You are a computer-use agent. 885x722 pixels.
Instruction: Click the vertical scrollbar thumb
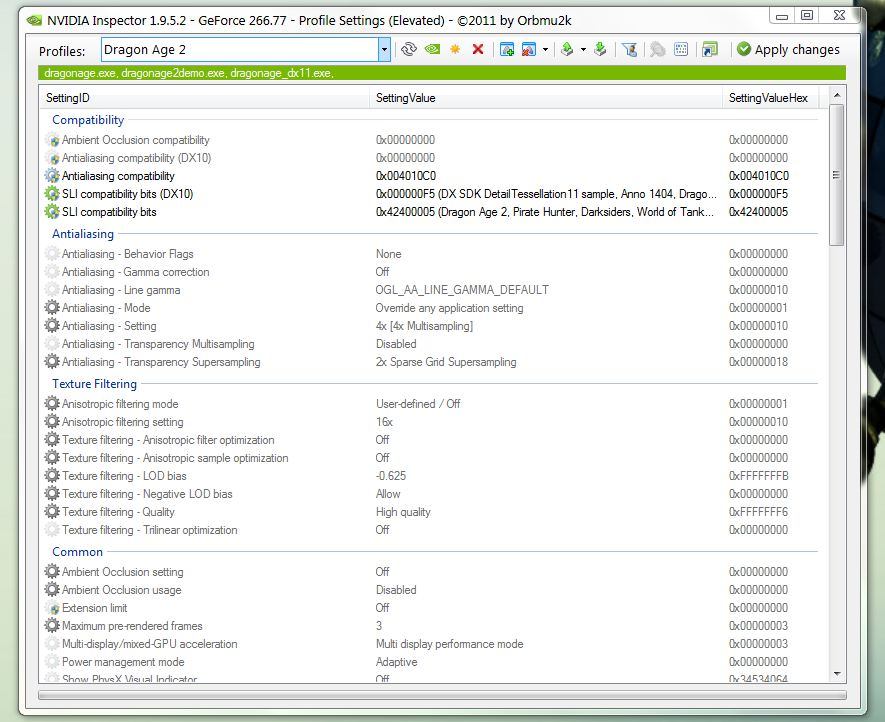tap(837, 175)
